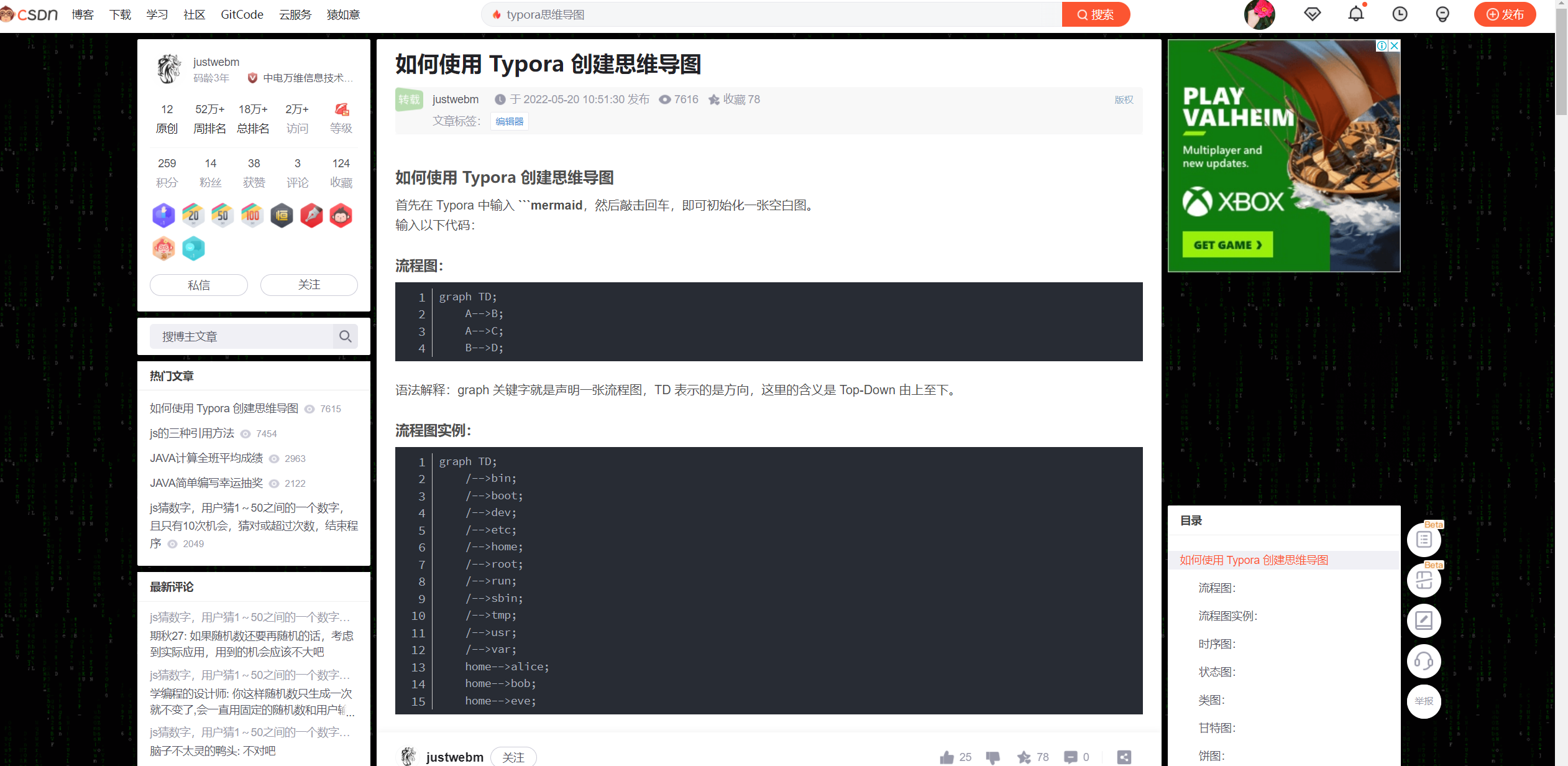Open the comments icon with 0
Viewport: 1568px width, 766px height.
(x=1070, y=757)
